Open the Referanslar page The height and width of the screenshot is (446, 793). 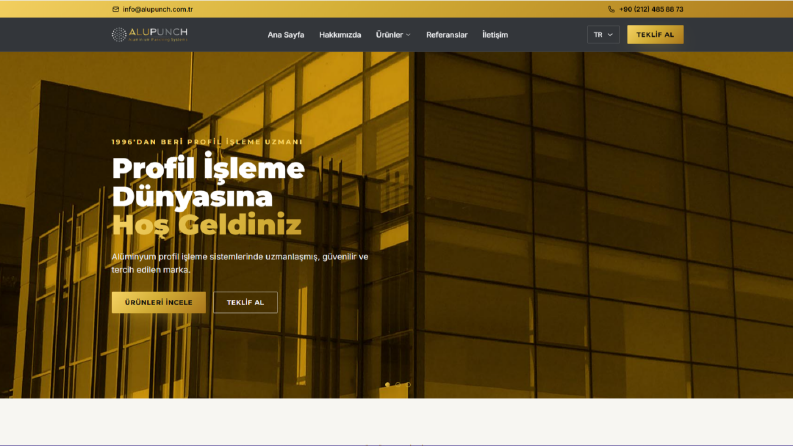coord(447,35)
